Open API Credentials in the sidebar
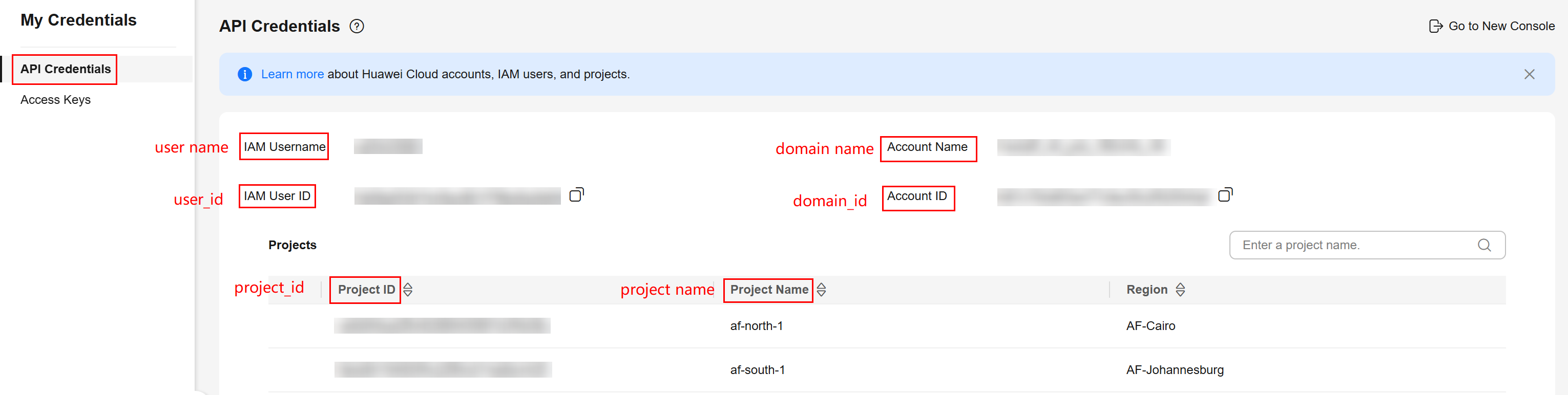The image size is (1568, 395). point(66,69)
